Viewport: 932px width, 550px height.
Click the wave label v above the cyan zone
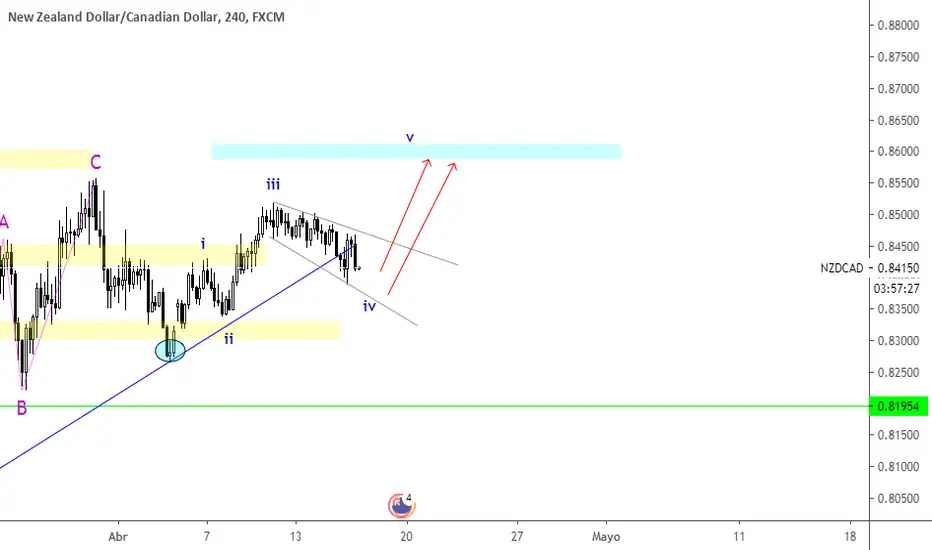(410, 137)
